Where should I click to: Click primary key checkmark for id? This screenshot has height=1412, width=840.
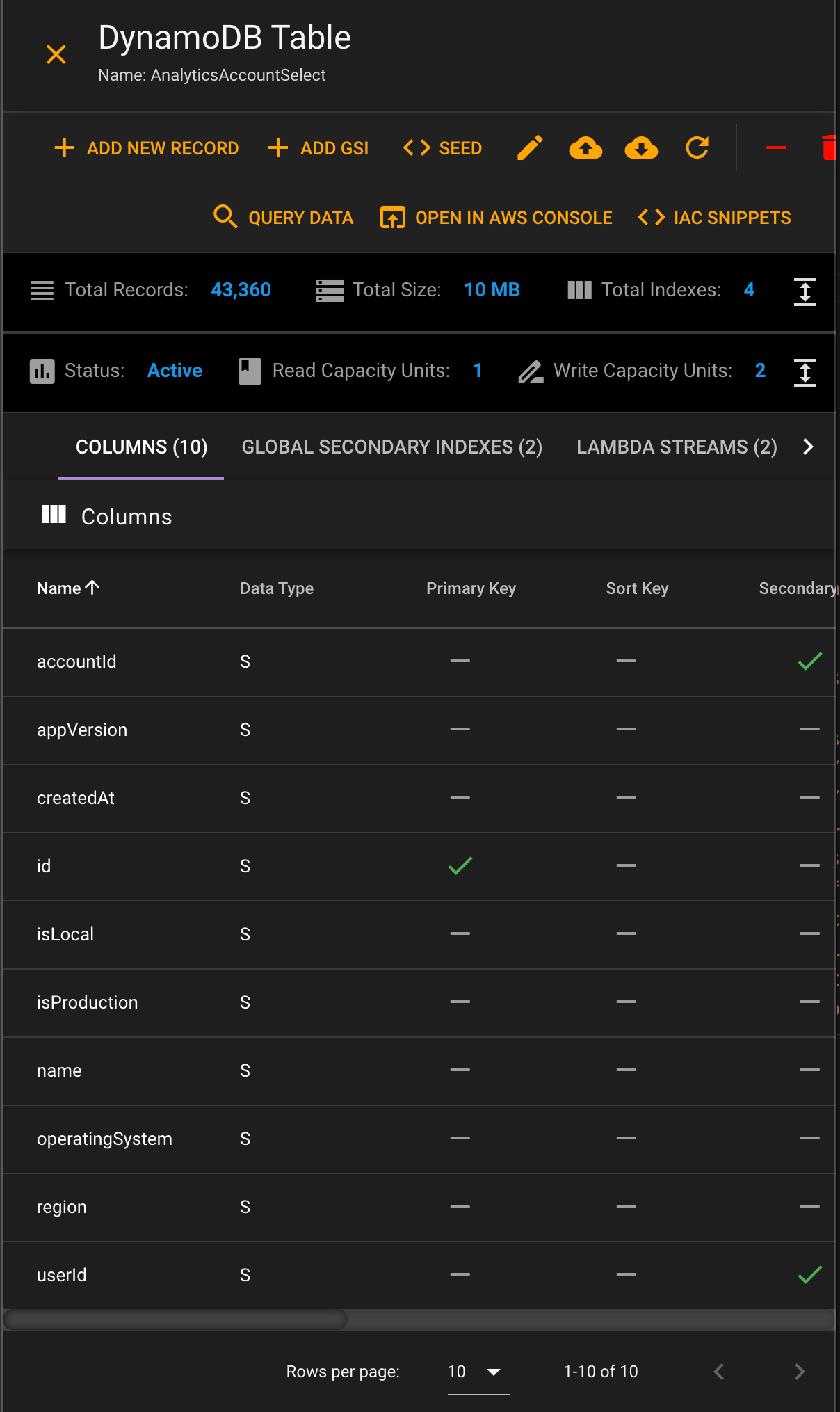[x=460, y=865]
